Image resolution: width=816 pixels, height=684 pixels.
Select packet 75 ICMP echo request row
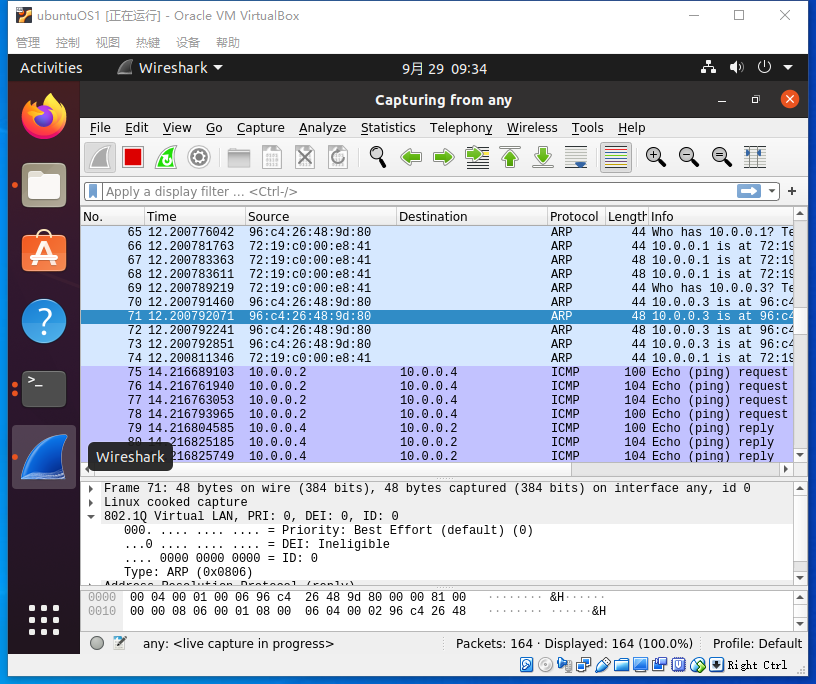coord(437,372)
